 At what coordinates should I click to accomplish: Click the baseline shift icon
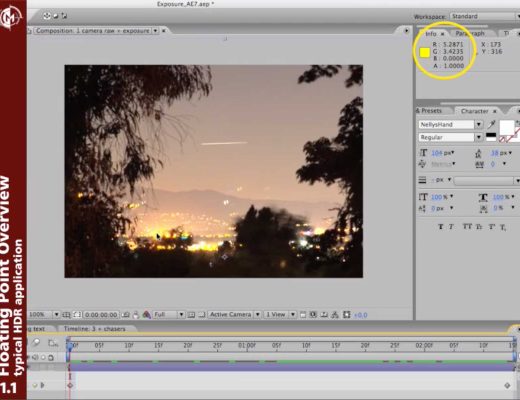tap(422, 208)
